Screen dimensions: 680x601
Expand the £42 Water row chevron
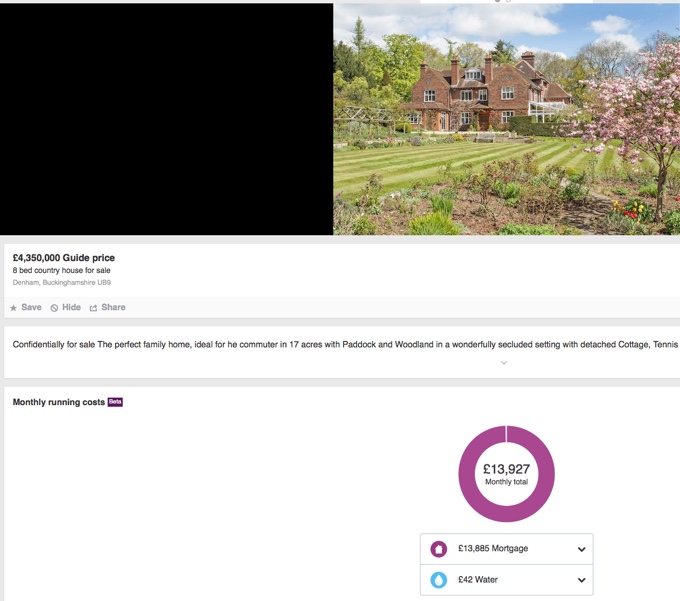(581, 580)
